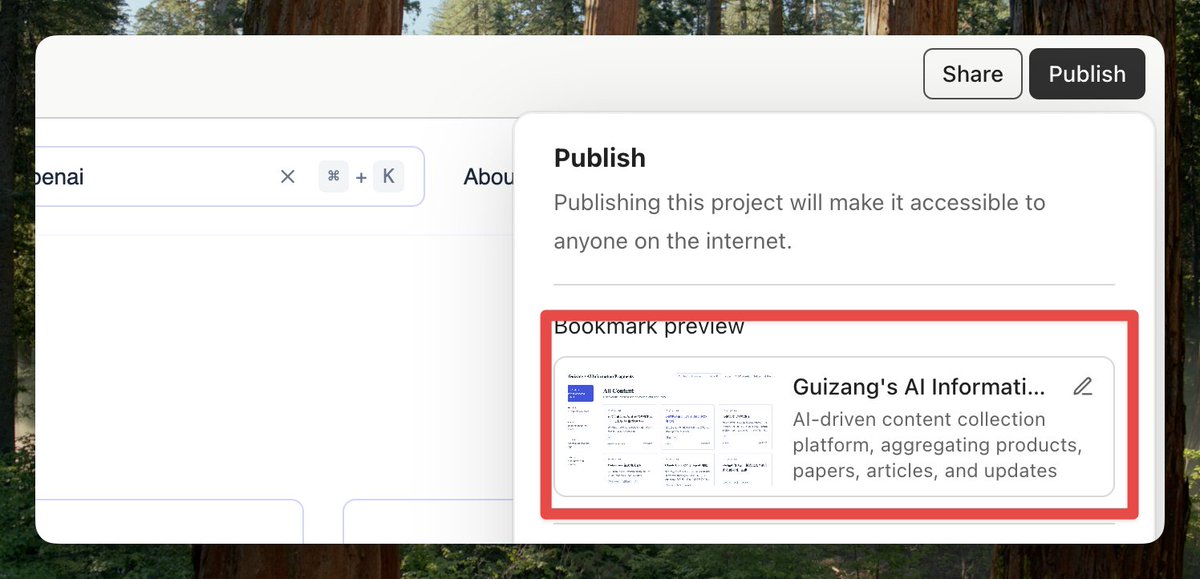
Task: Click the K shortcut key badge
Action: click(x=388, y=177)
